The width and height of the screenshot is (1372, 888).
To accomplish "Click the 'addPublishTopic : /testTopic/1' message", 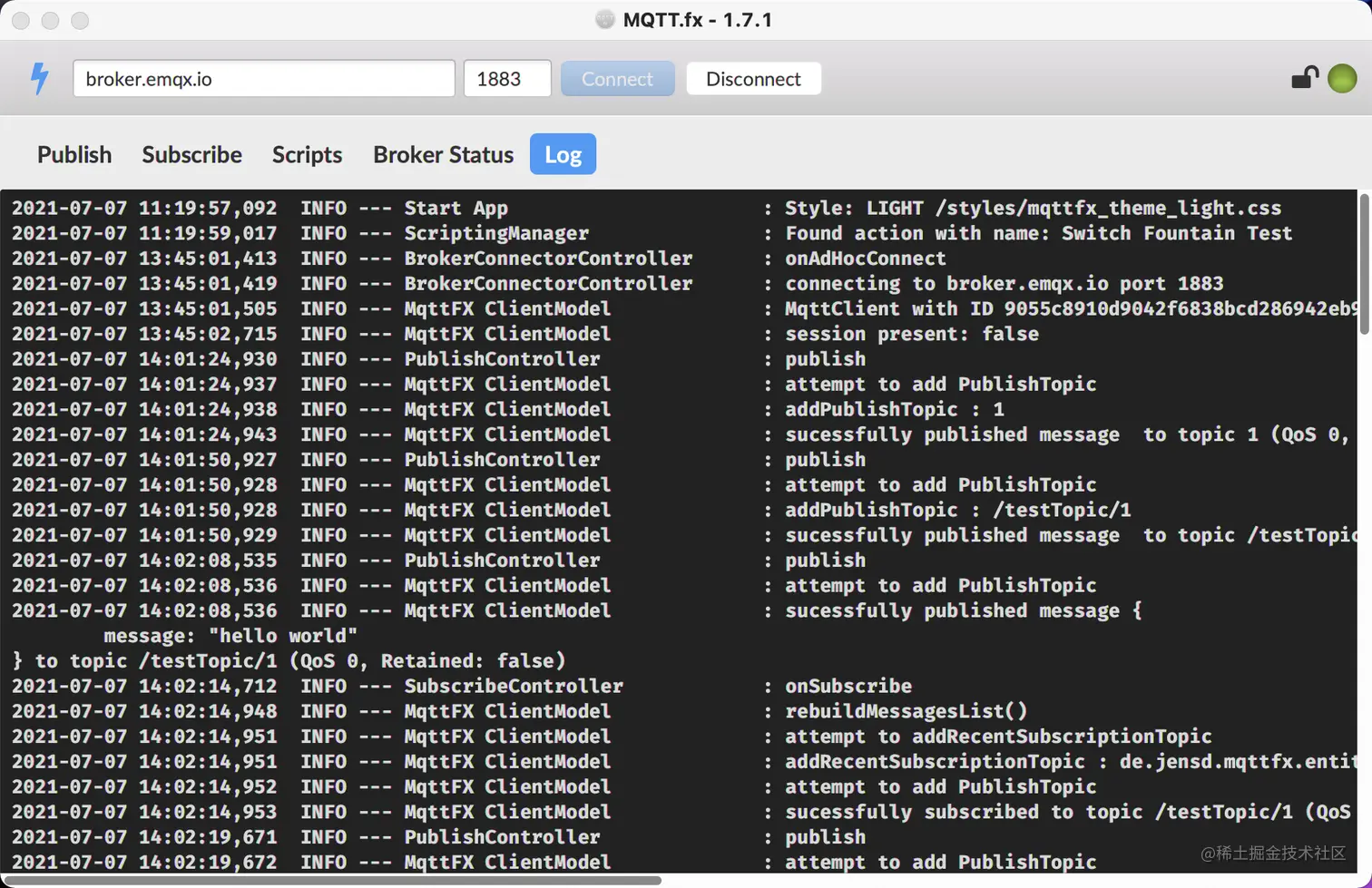I will coord(957,511).
